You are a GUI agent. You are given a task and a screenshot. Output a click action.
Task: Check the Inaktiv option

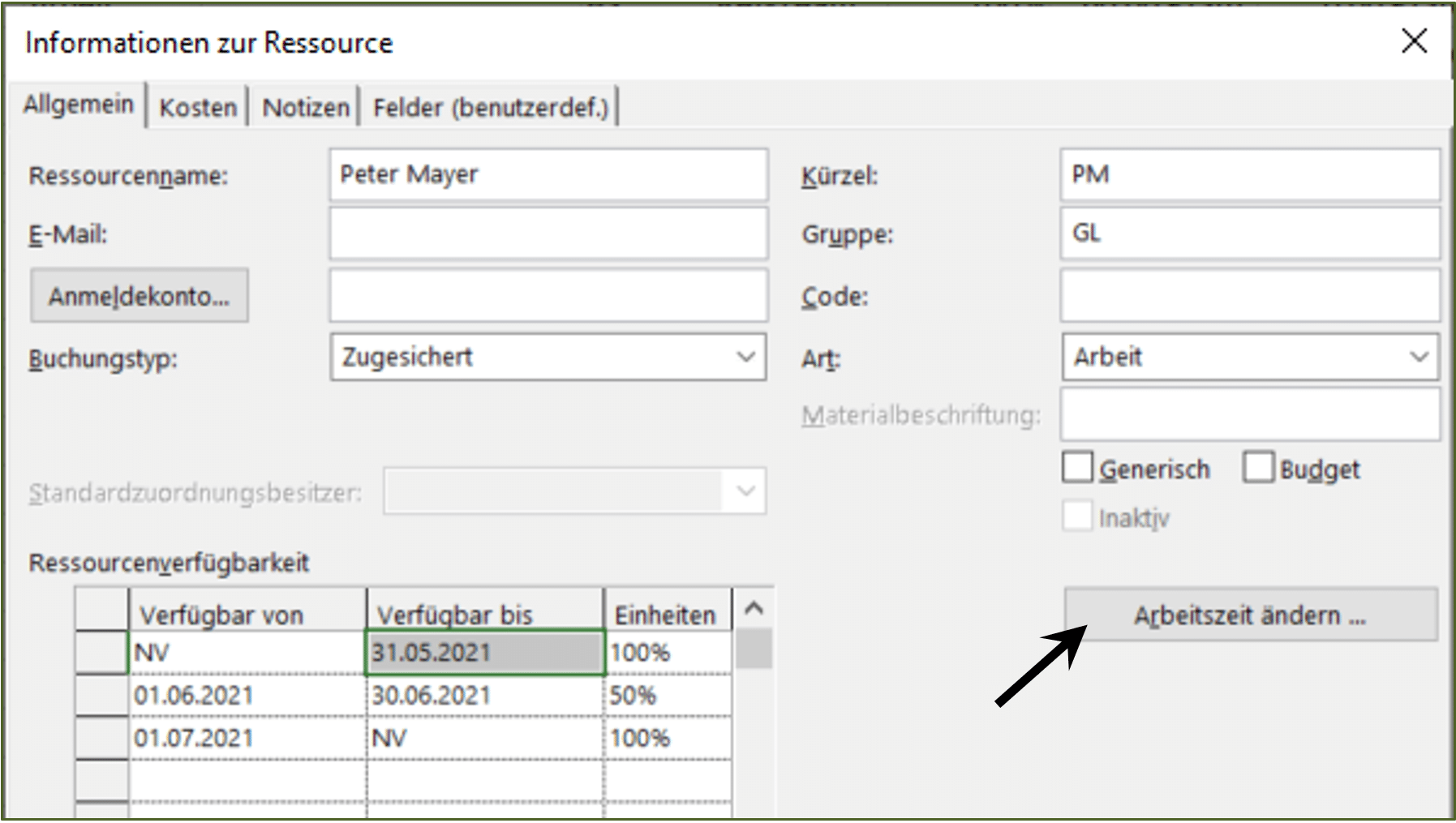1077,517
